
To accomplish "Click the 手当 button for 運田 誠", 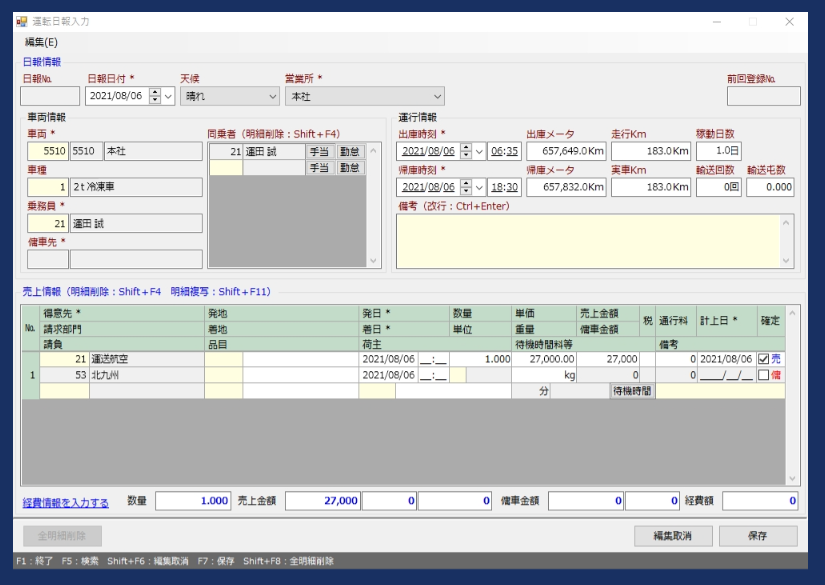I will (319, 151).
